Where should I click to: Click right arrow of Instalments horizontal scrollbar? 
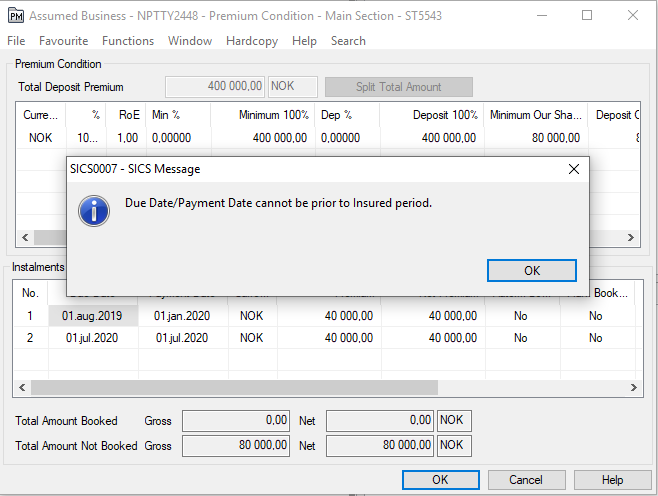[x=631, y=387]
